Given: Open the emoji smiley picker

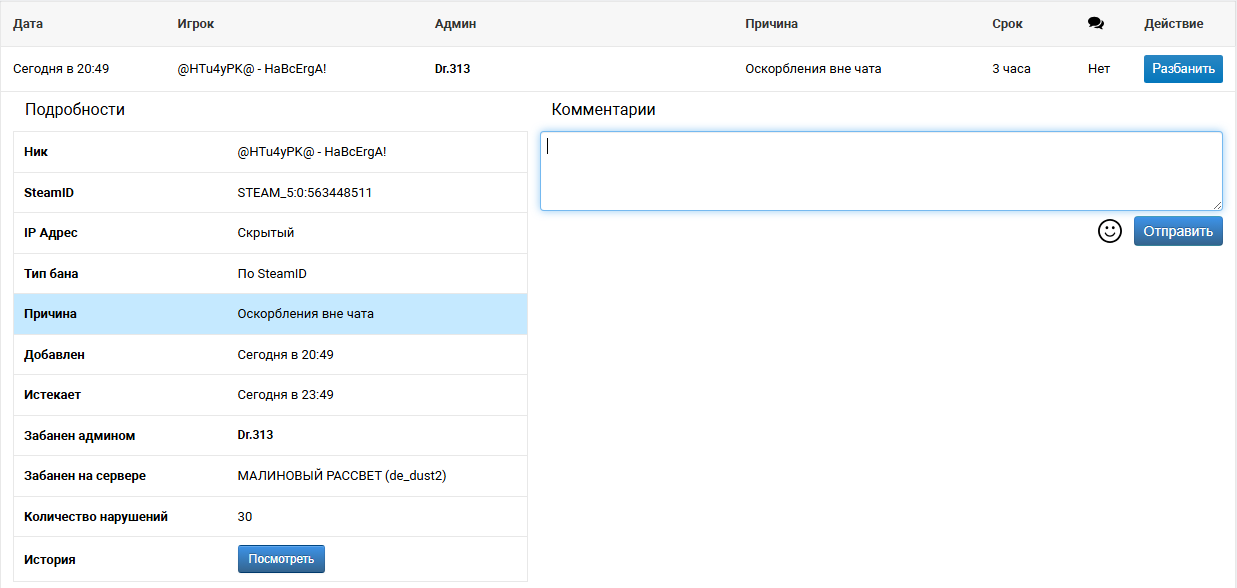Looking at the screenshot, I should 1109,231.
